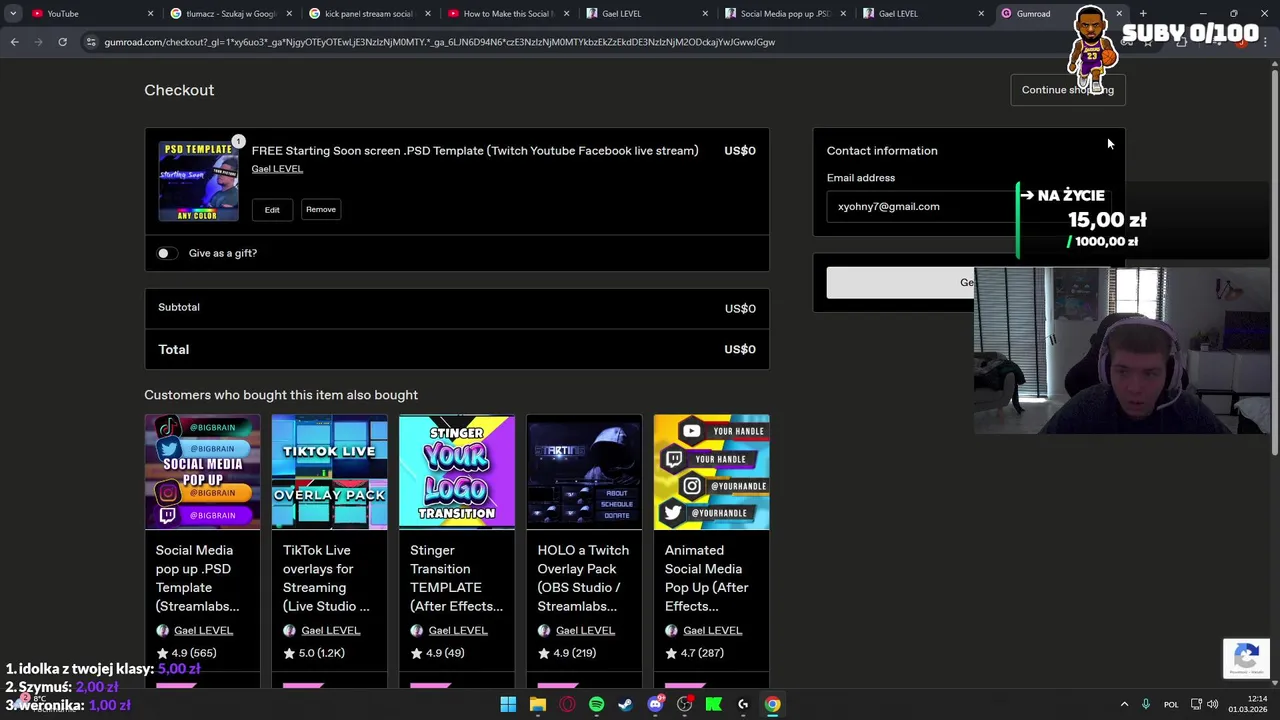The image size is (1280, 720).
Task: Open Logitech G HUB from taskbar
Action: [743, 705]
